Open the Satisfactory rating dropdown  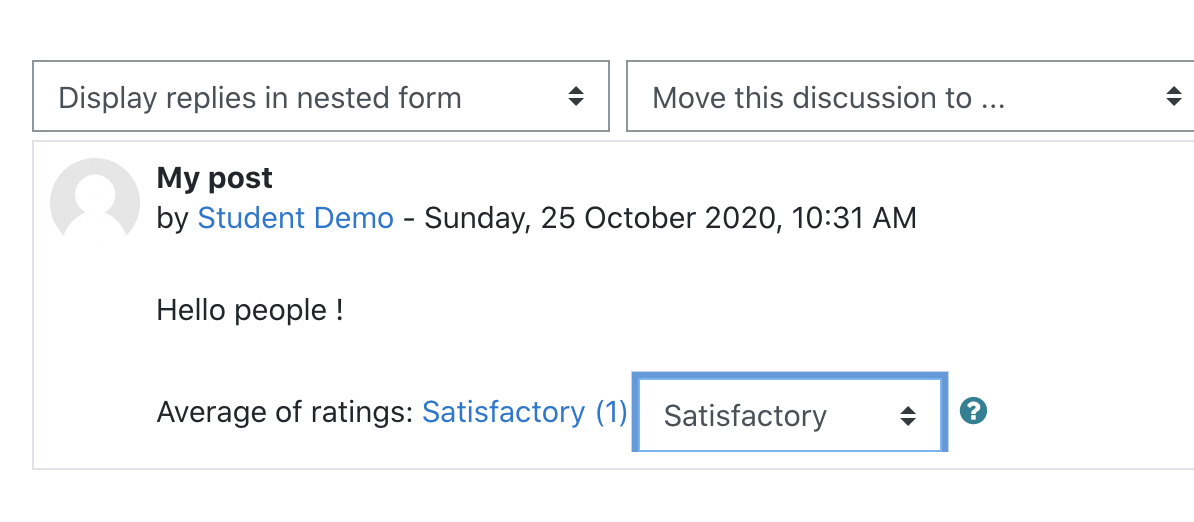point(790,413)
